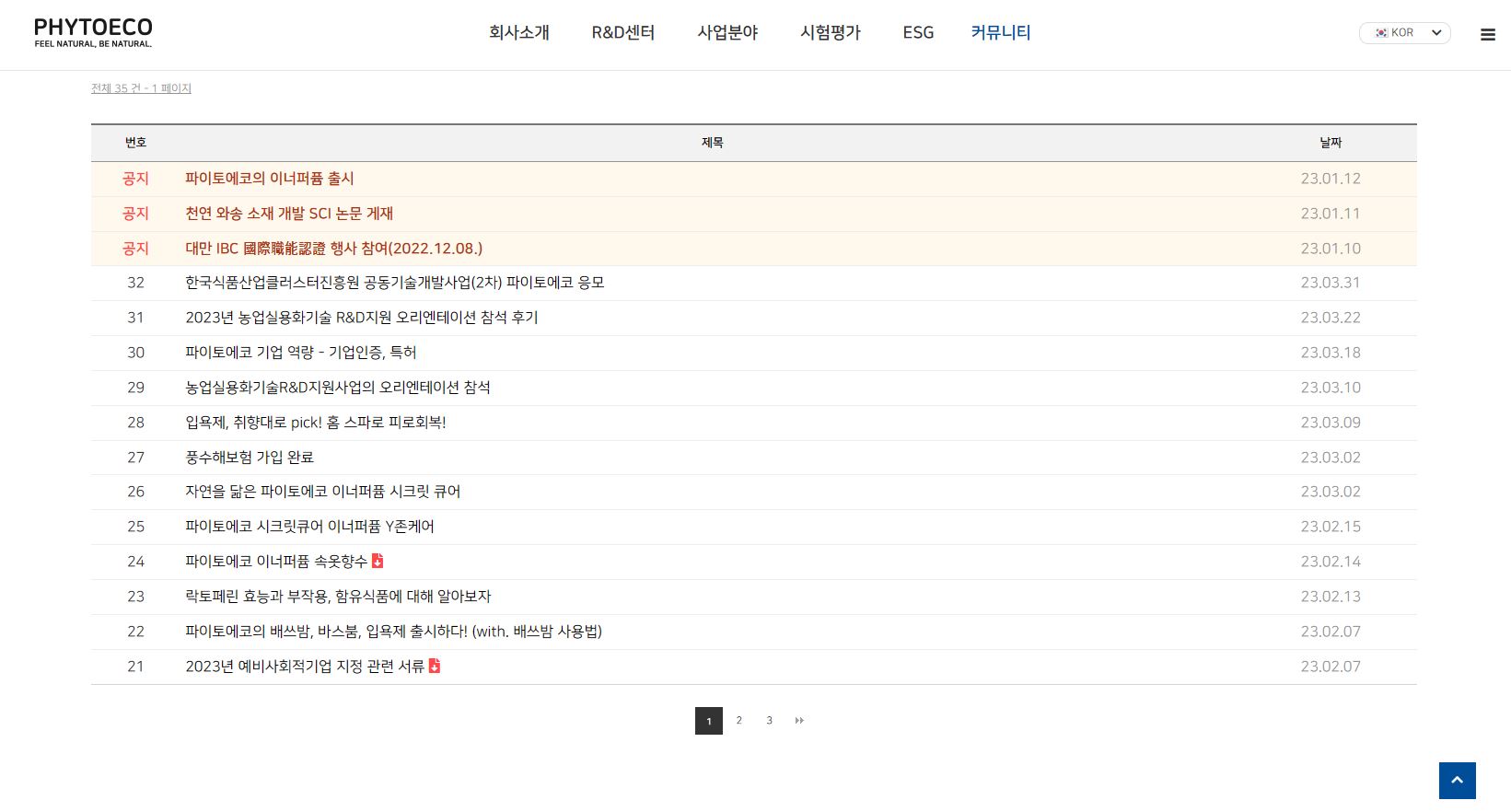Click the attachment icon on post 21
This screenshot has height=812, width=1511.
[435, 666]
